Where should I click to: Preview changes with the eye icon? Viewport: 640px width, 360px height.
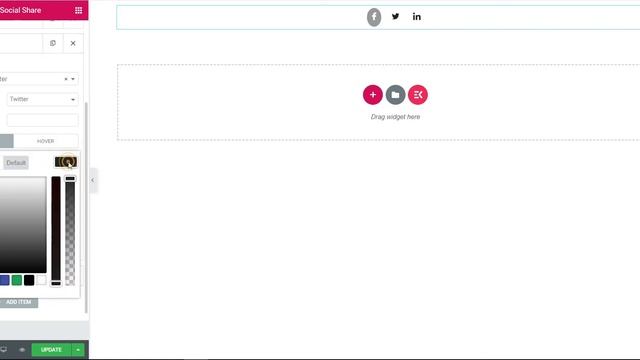pos(22,350)
